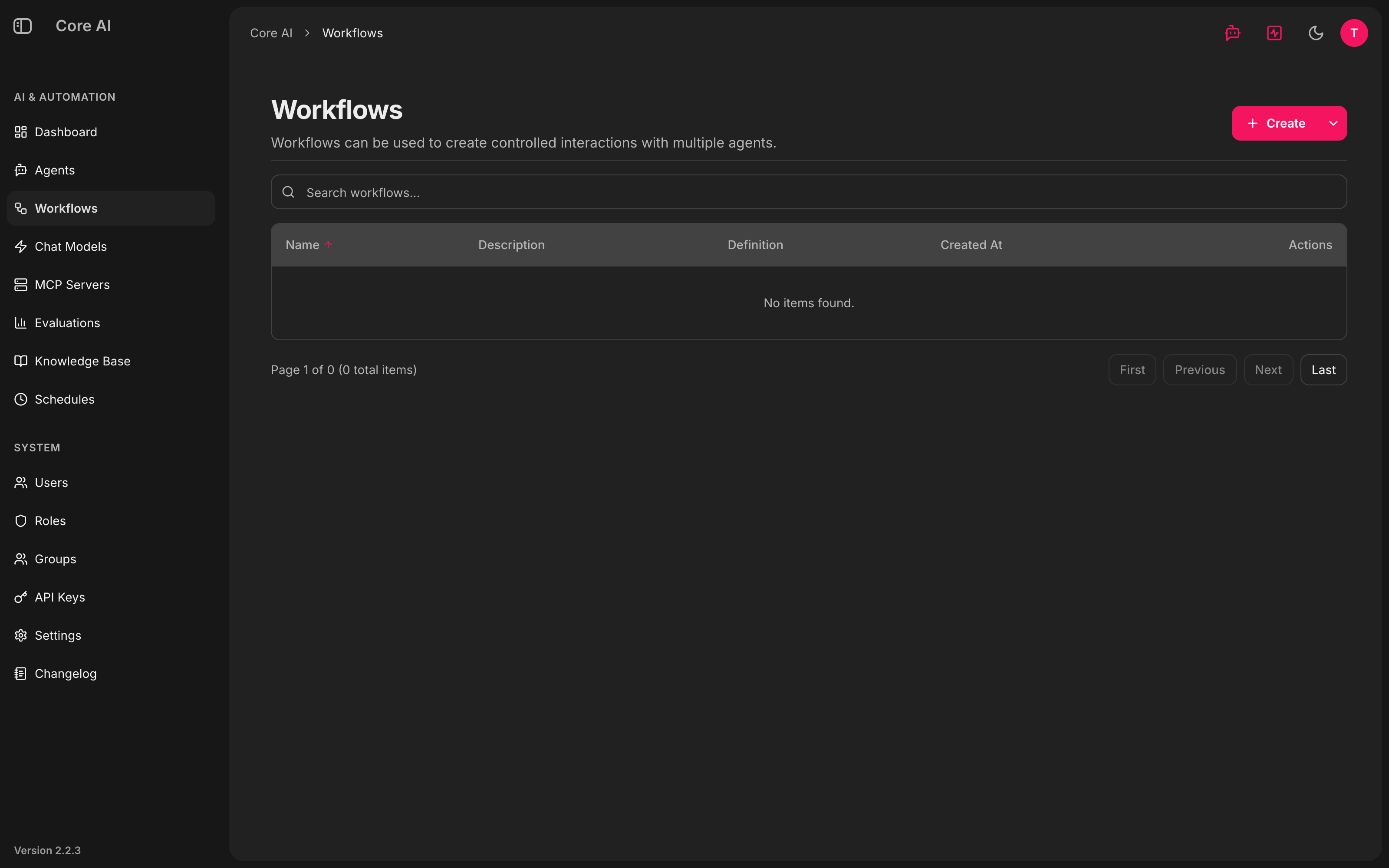This screenshot has width=1389, height=868.
Task: Open MCP Servers page
Action: [x=111, y=285]
